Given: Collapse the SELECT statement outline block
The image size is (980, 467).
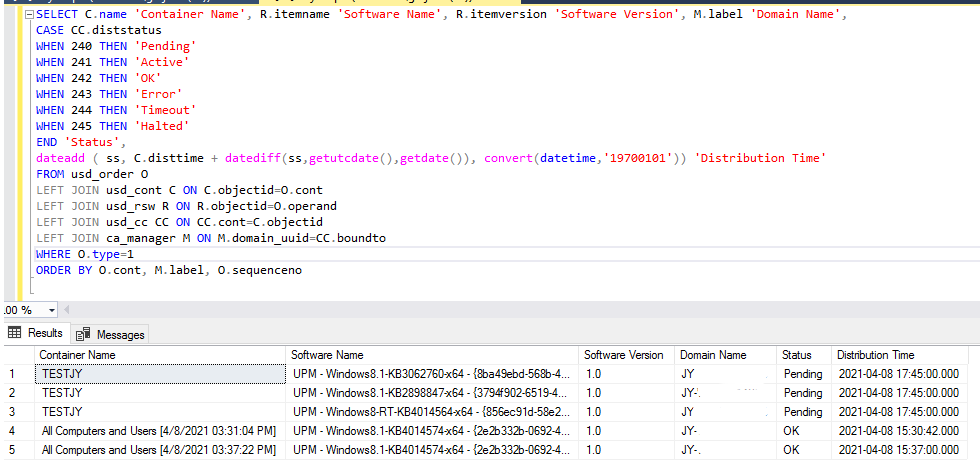Looking at the screenshot, I should pos(27,14).
